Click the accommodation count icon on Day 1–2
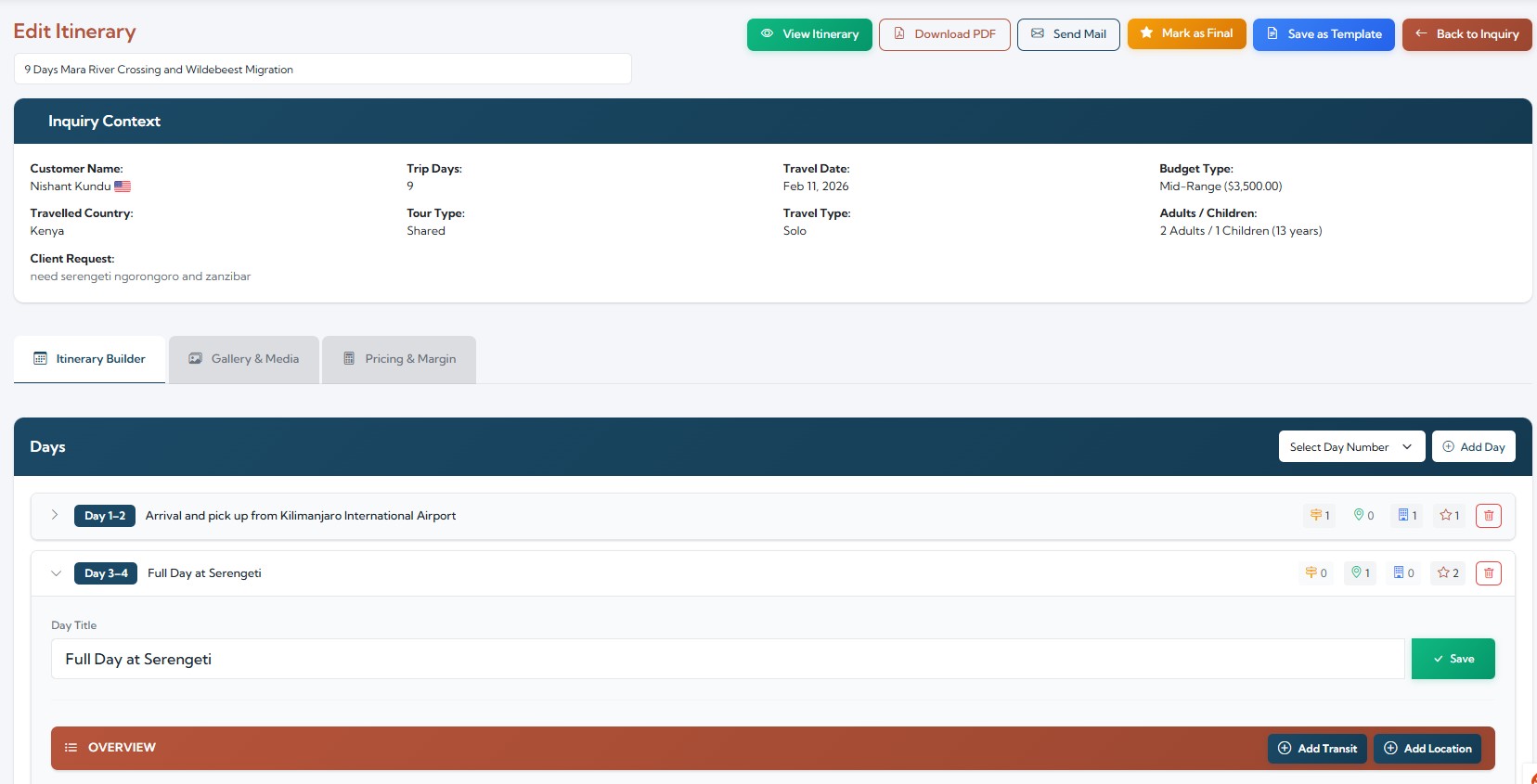The width and height of the screenshot is (1537, 784). [x=1407, y=516]
